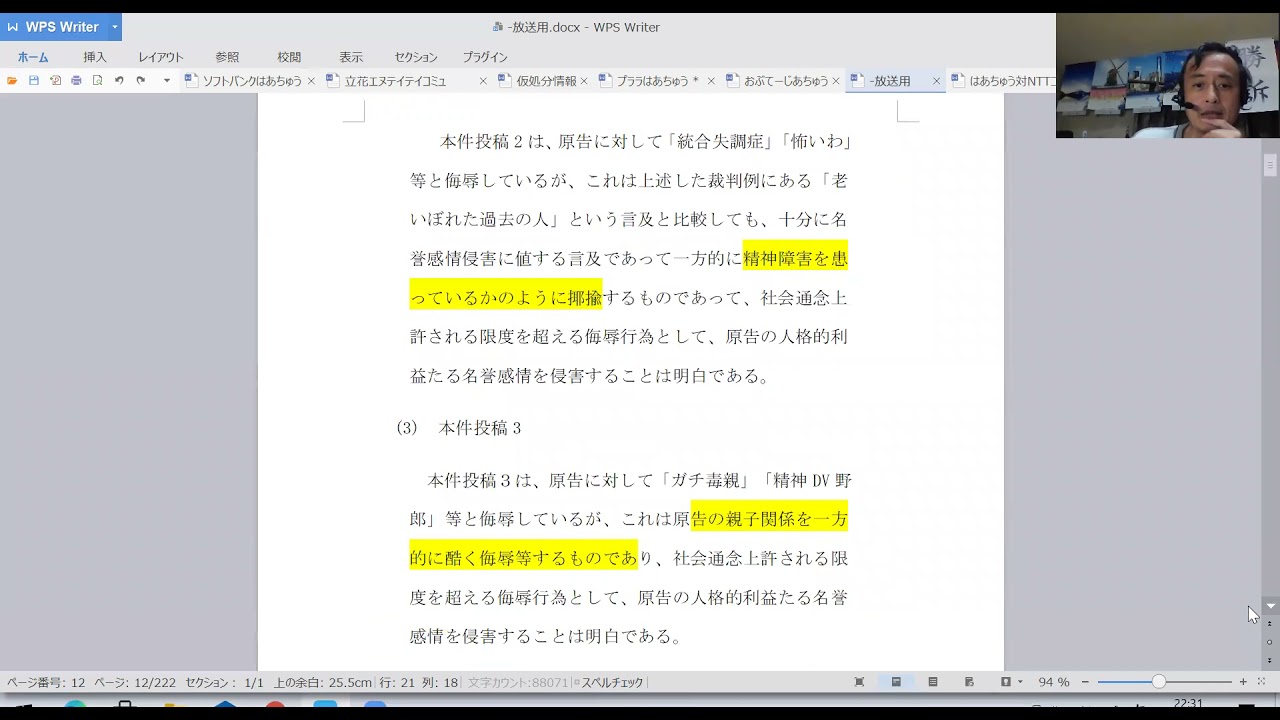The height and width of the screenshot is (720, 1280).
Task: Close the ソフトバンクはあちゅう tab
Action: click(311, 81)
